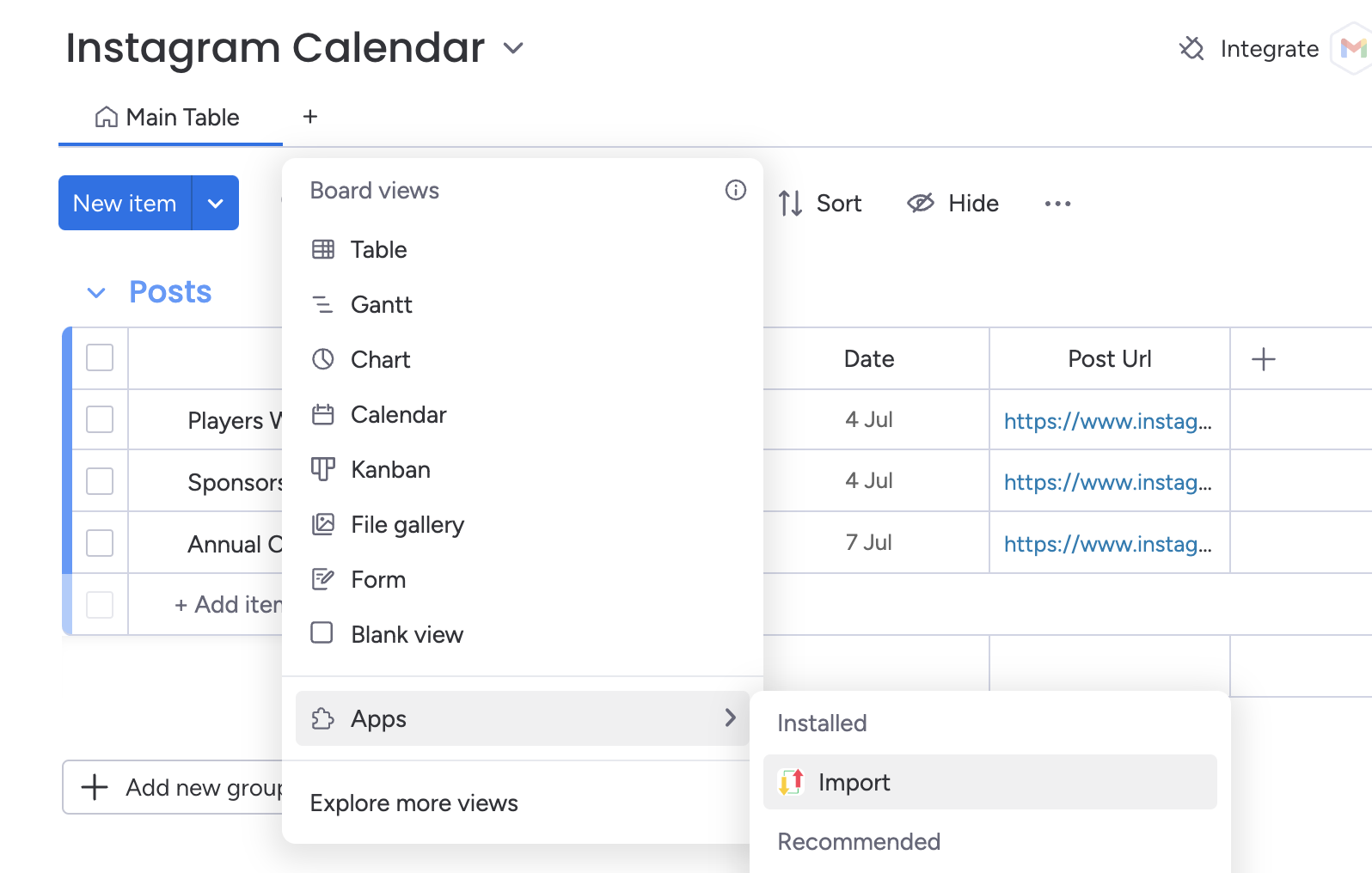Select Blank view from the list

point(523,634)
